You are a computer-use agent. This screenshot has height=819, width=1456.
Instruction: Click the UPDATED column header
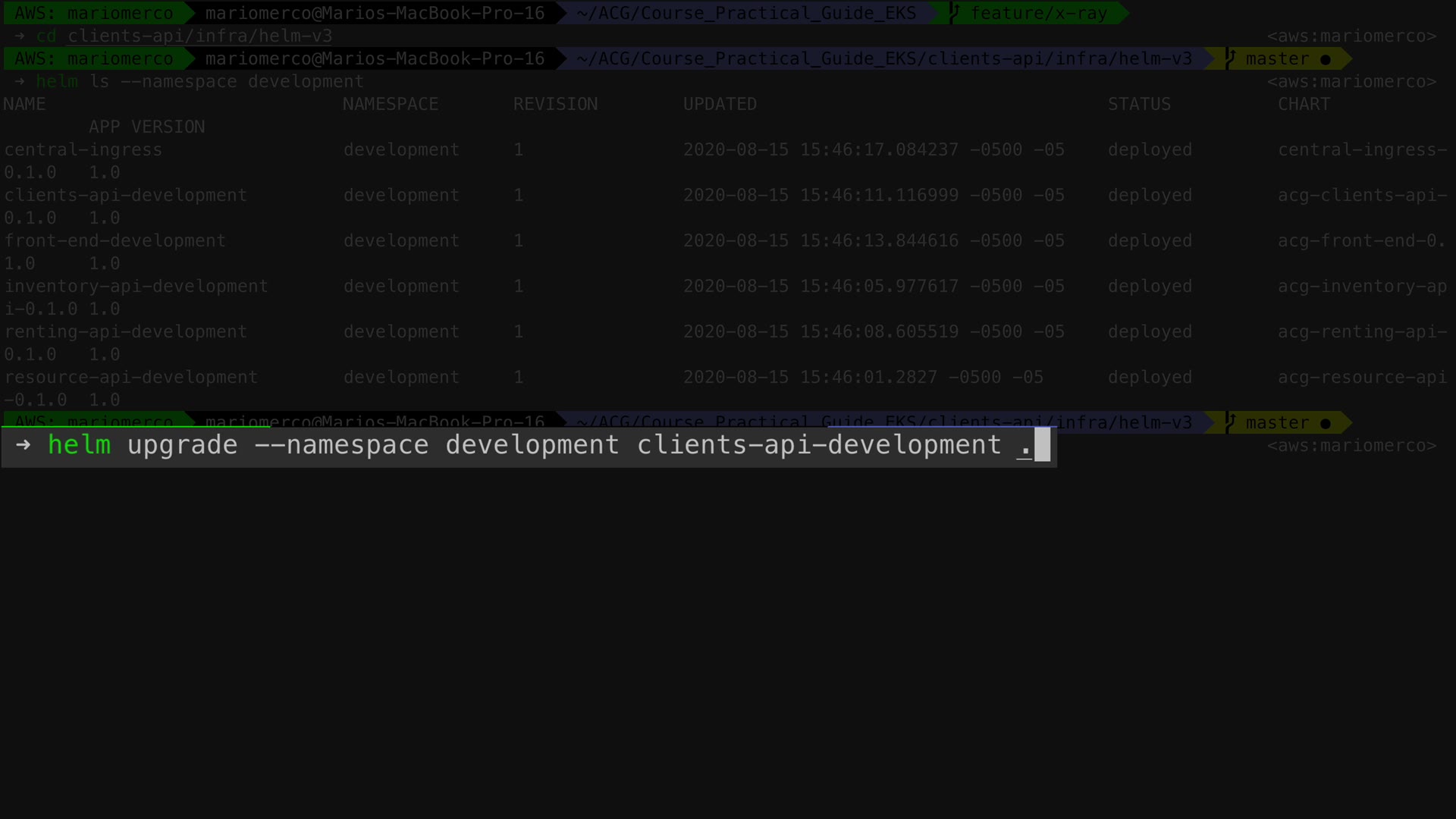719,104
